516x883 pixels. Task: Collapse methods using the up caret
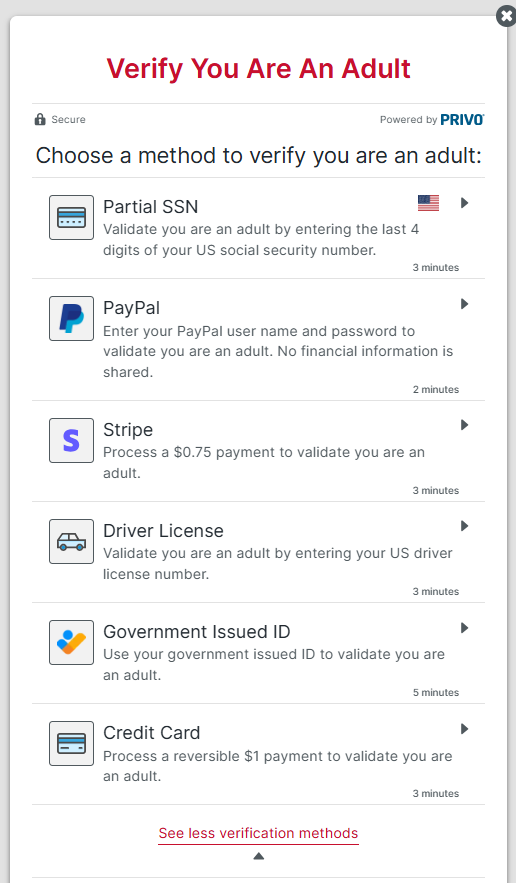click(x=259, y=856)
